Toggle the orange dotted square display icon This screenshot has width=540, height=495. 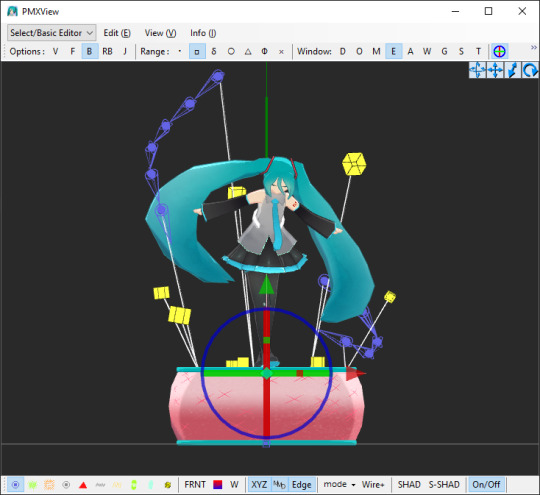(x=49, y=485)
